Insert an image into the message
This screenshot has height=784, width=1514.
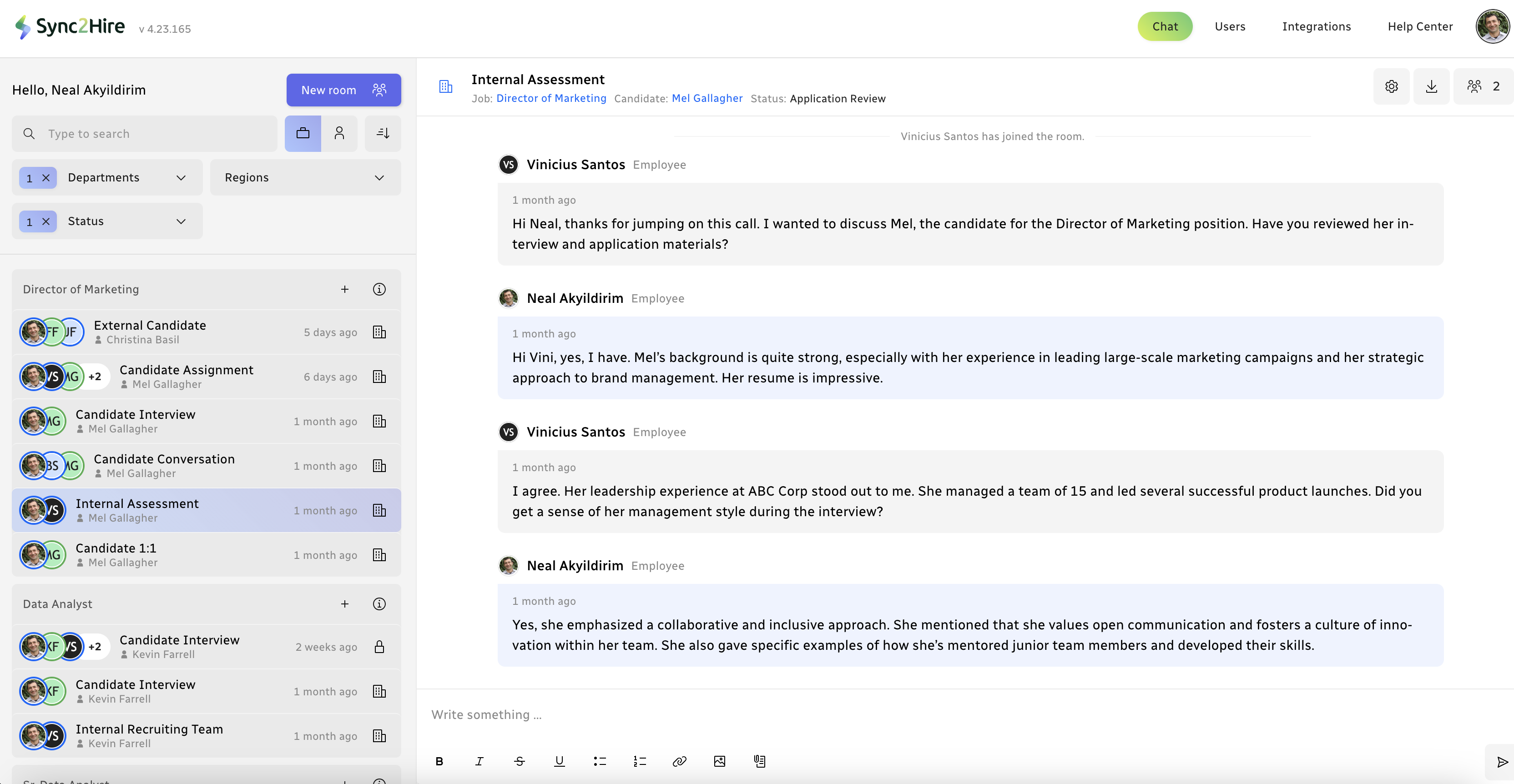click(719, 761)
